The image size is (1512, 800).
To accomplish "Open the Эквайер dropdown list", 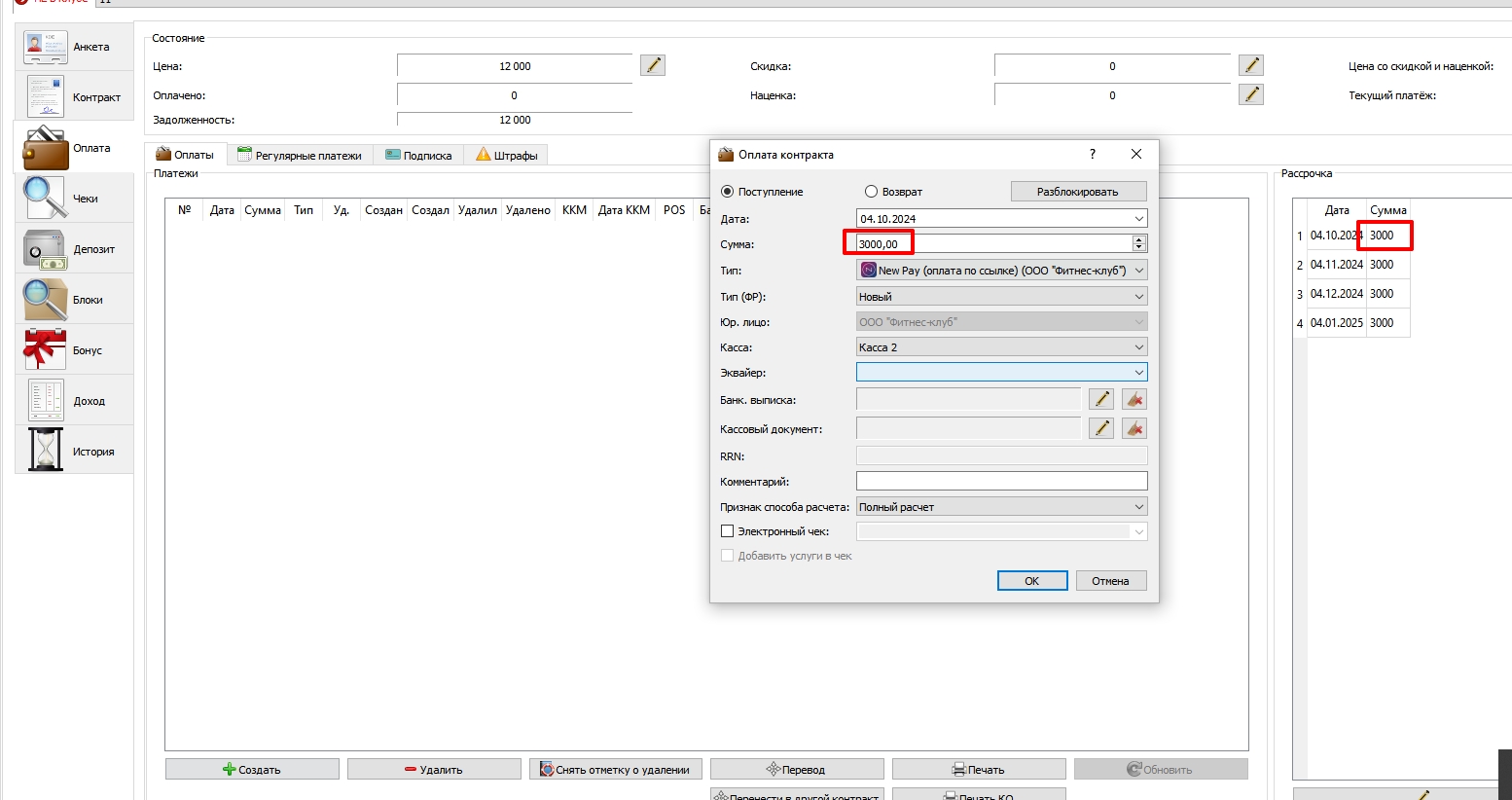I will click(1001, 373).
